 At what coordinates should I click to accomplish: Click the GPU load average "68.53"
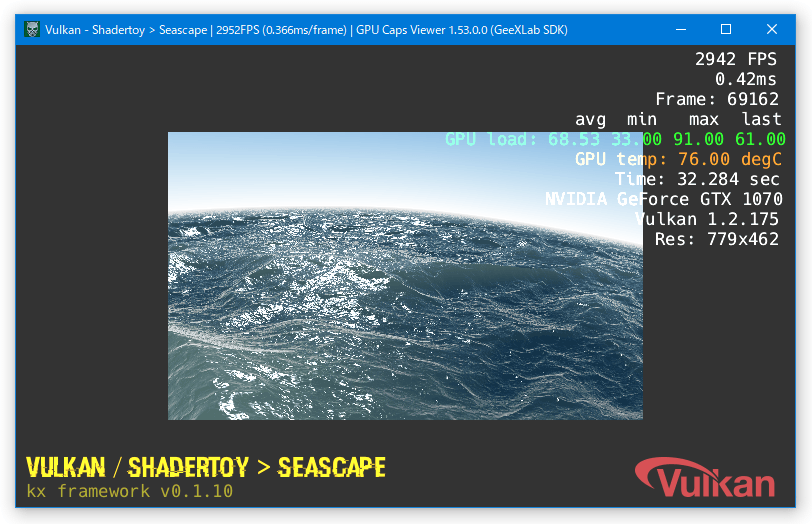coord(574,139)
